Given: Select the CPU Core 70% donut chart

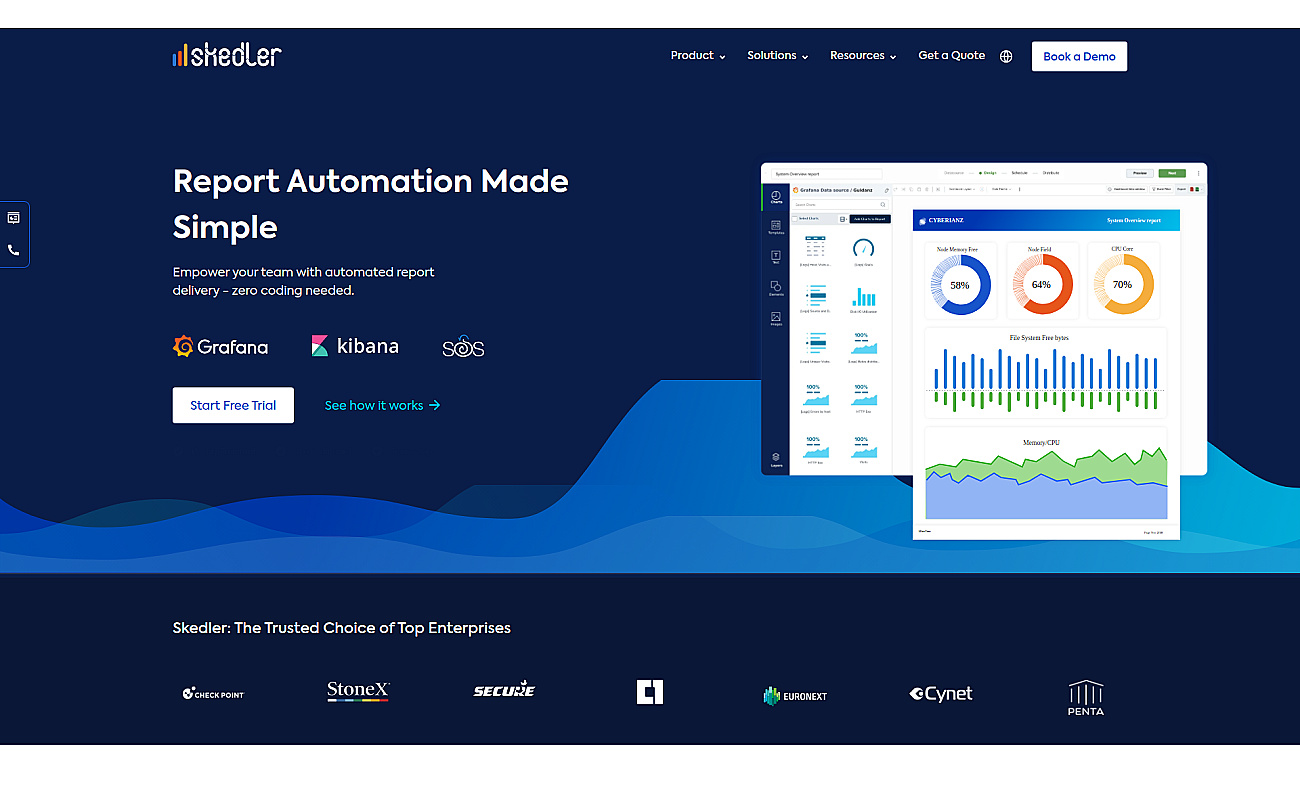Looking at the screenshot, I should click(x=1122, y=284).
